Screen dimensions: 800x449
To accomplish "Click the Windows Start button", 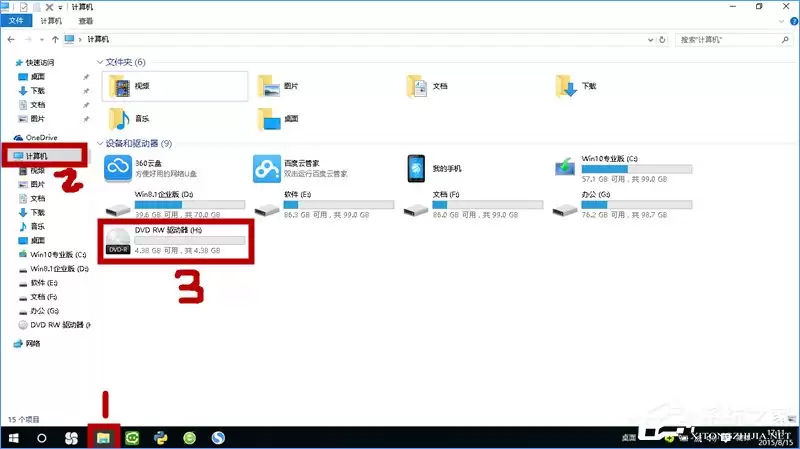I will pos(14,438).
